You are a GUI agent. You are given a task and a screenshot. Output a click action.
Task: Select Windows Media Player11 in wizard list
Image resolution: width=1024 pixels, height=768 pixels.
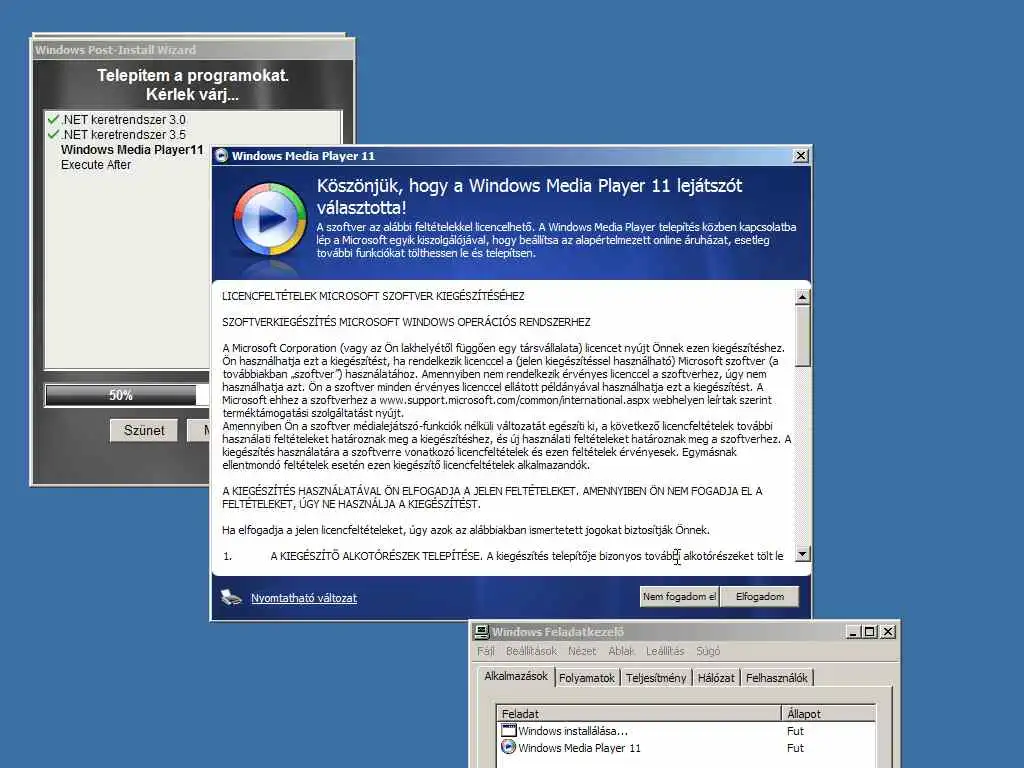(132, 150)
